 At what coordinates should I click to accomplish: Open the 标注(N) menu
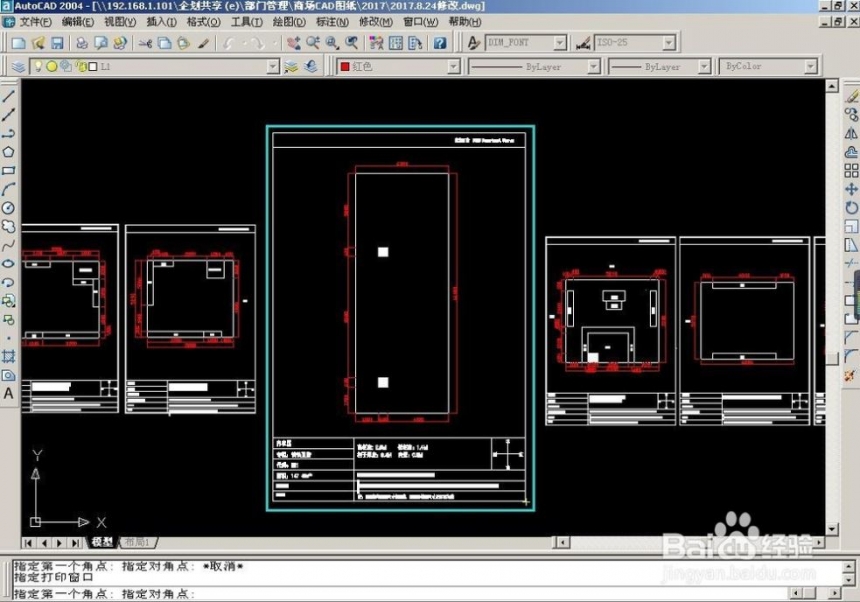(x=332, y=22)
